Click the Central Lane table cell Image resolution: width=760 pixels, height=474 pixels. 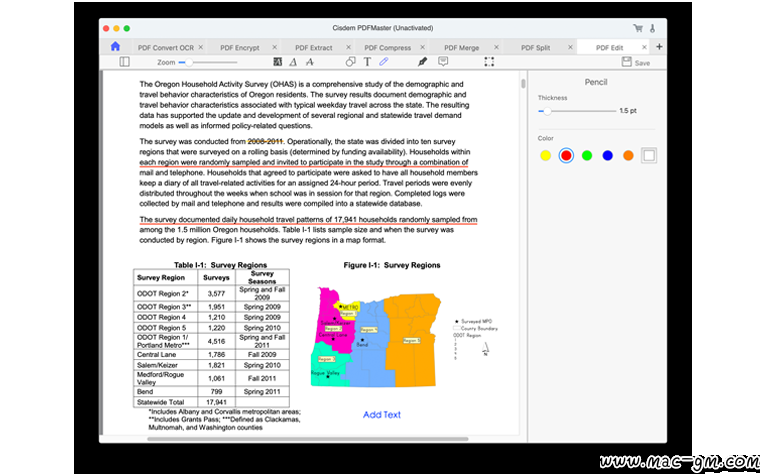[165, 355]
